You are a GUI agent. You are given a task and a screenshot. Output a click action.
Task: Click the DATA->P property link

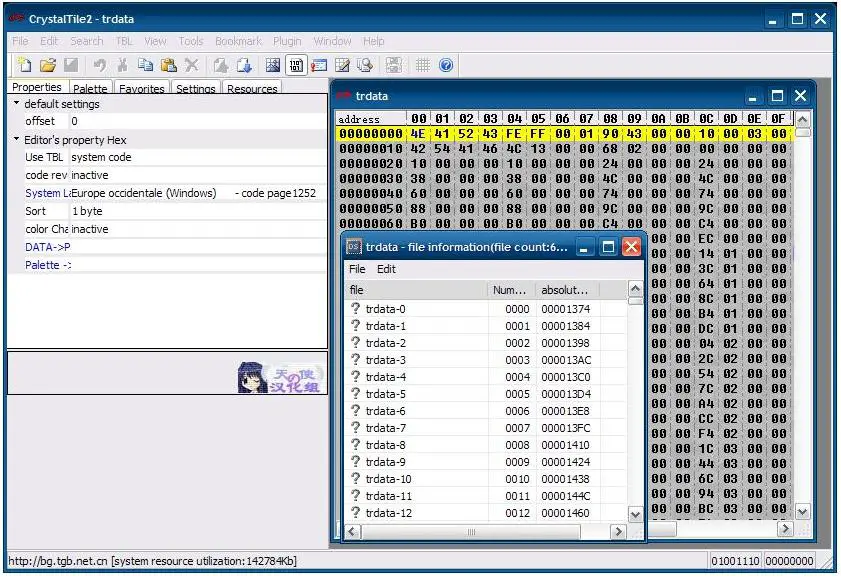point(48,247)
